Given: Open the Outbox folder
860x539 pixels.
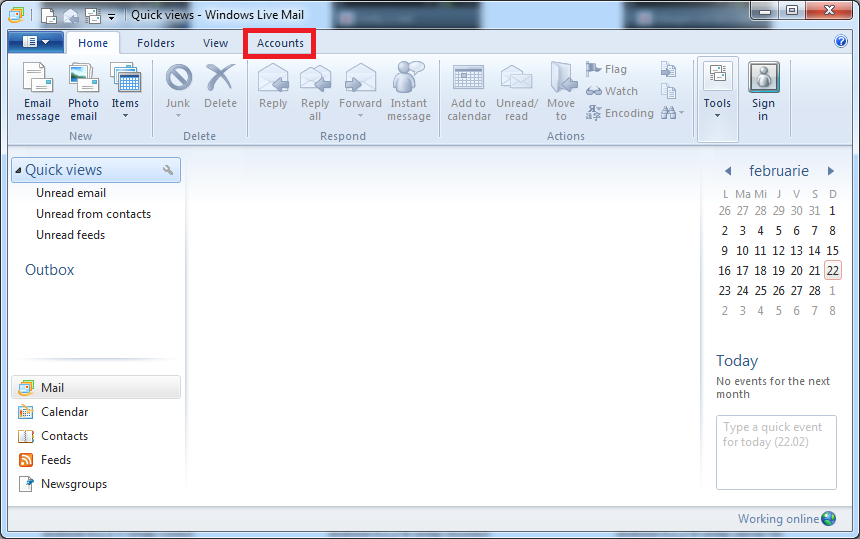Looking at the screenshot, I should coord(50,270).
